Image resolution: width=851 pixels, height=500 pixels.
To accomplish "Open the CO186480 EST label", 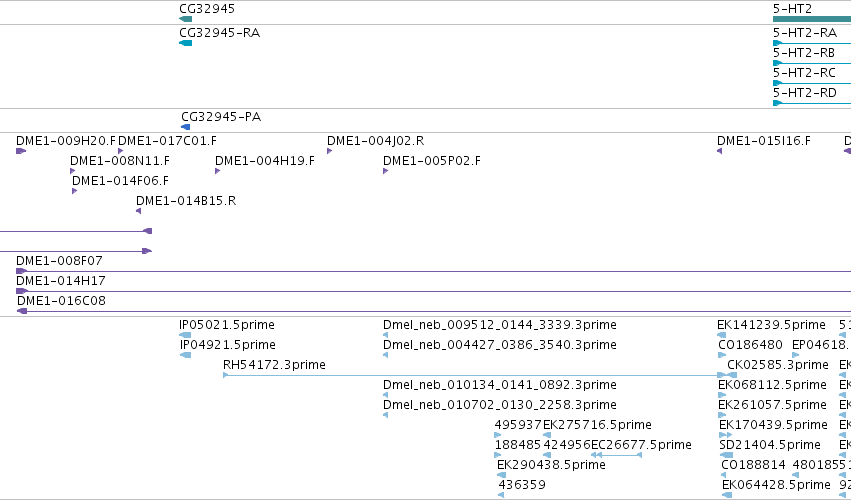I will 750,345.
